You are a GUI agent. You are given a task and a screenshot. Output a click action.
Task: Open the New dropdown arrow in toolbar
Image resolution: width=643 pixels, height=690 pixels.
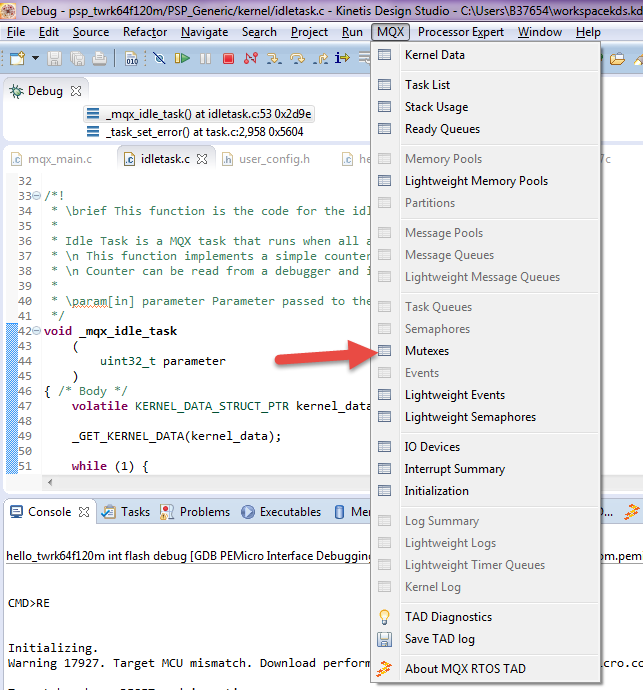(36, 58)
